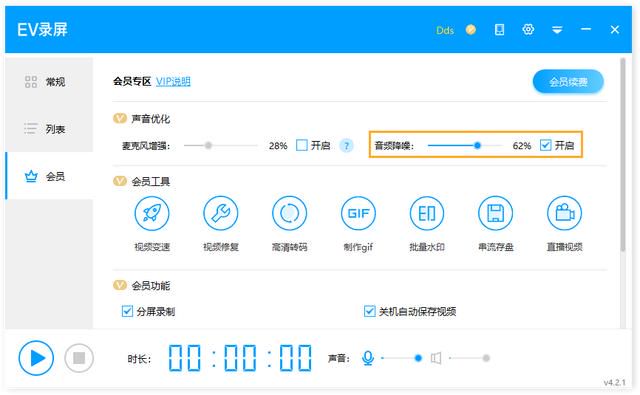This screenshot has height=395, width=640.
Task: Open the 直播视频 camera tool
Action: click(x=564, y=213)
